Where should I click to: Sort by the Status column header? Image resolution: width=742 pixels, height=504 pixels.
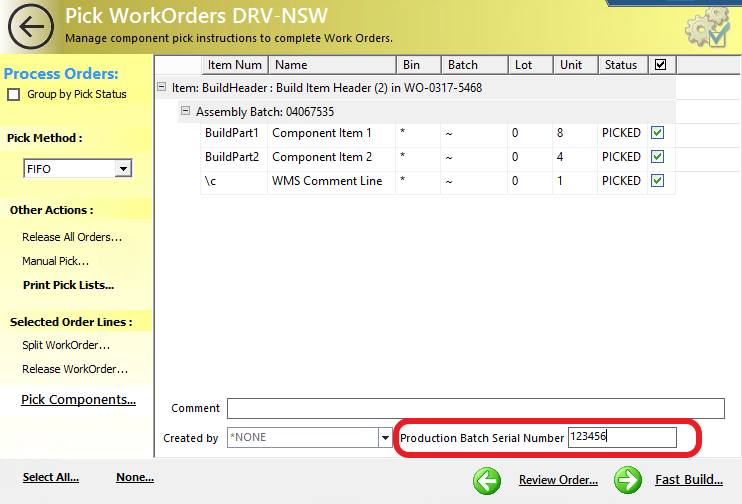tap(623, 65)
